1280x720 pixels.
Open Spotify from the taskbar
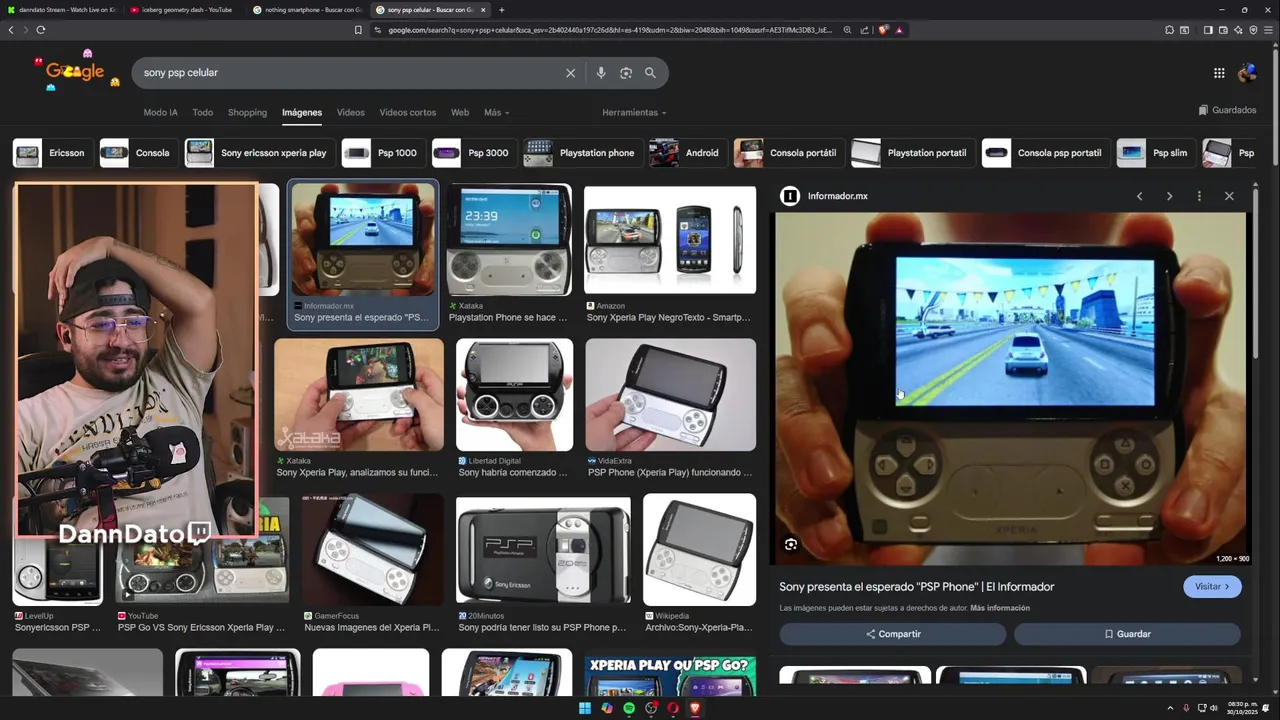pyautogui.click(x=629, y=708)
